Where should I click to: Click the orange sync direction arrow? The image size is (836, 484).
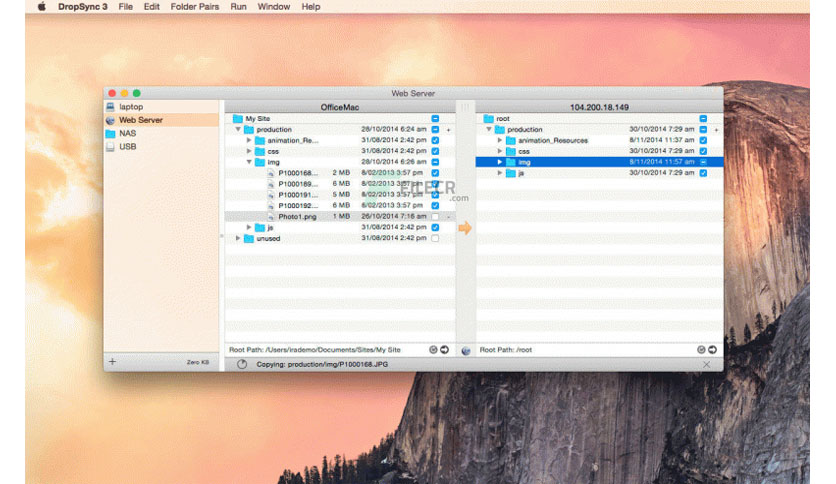pos(465,228)
